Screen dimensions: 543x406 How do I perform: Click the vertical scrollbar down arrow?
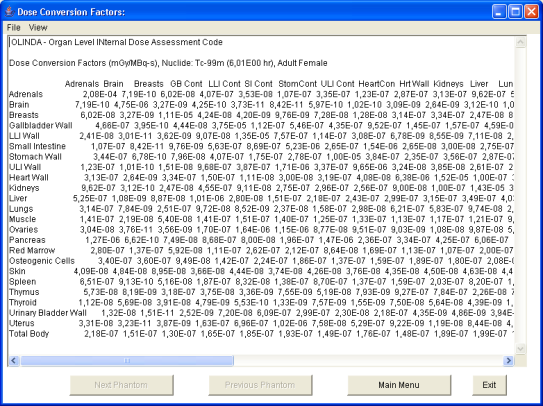coord(520,348)
